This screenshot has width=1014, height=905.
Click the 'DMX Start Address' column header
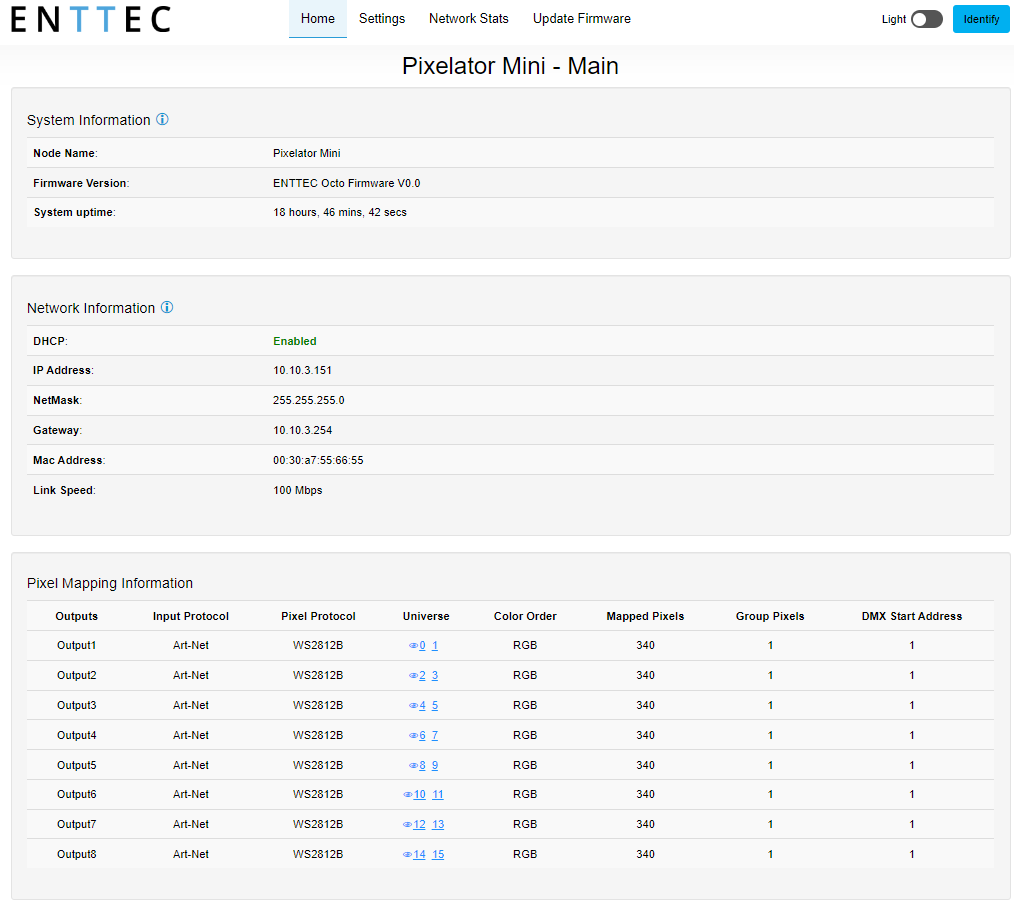tap(912, 616)
